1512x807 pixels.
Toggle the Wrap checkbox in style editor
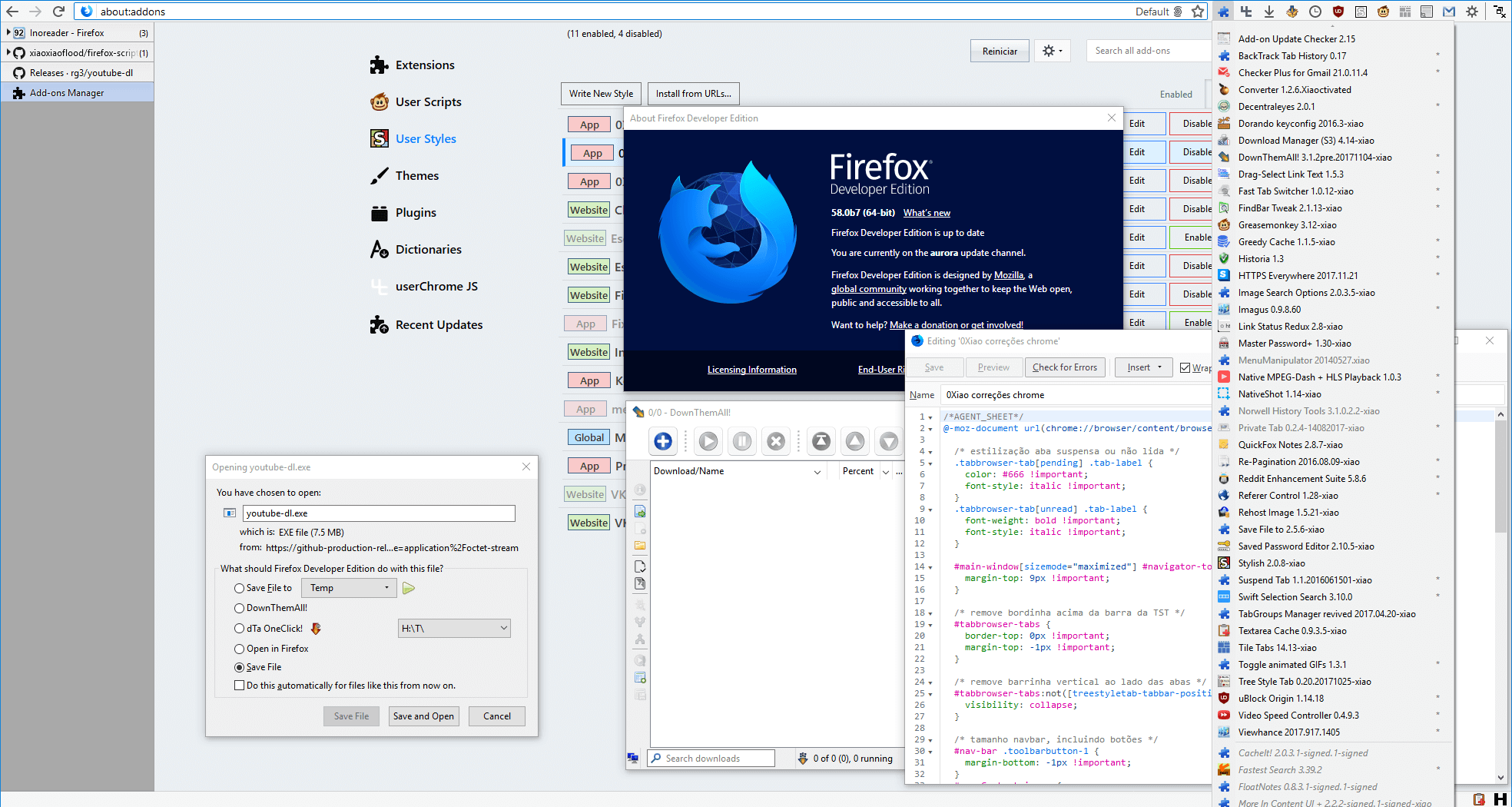(1185, 367)
